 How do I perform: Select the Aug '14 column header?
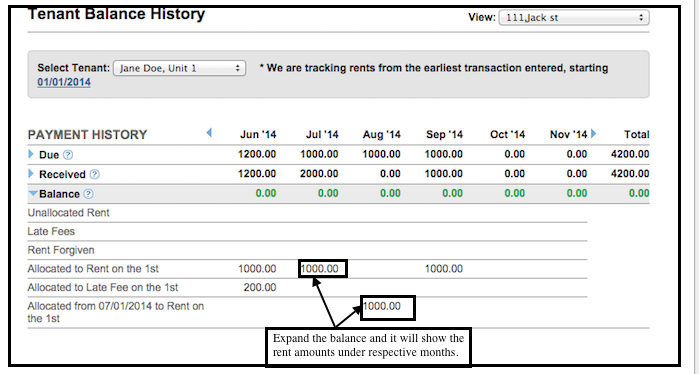(x=382, y=135)
